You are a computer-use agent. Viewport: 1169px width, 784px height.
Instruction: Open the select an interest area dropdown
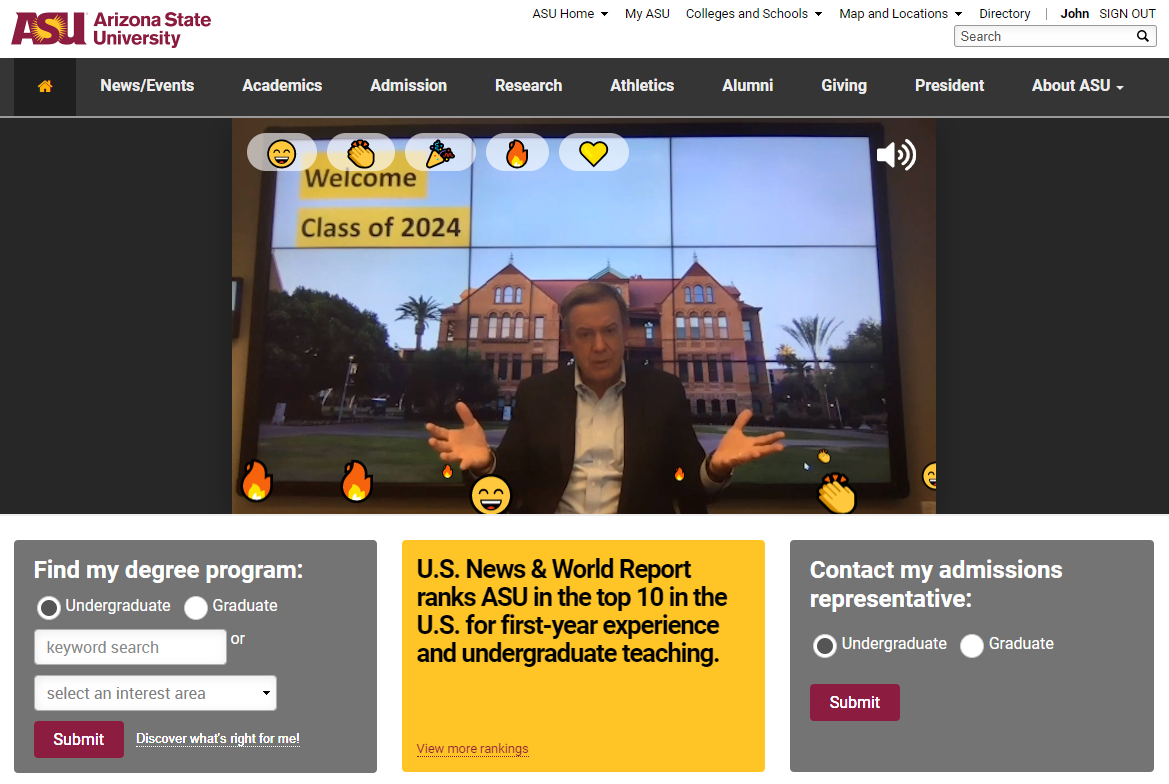point(155,693)
